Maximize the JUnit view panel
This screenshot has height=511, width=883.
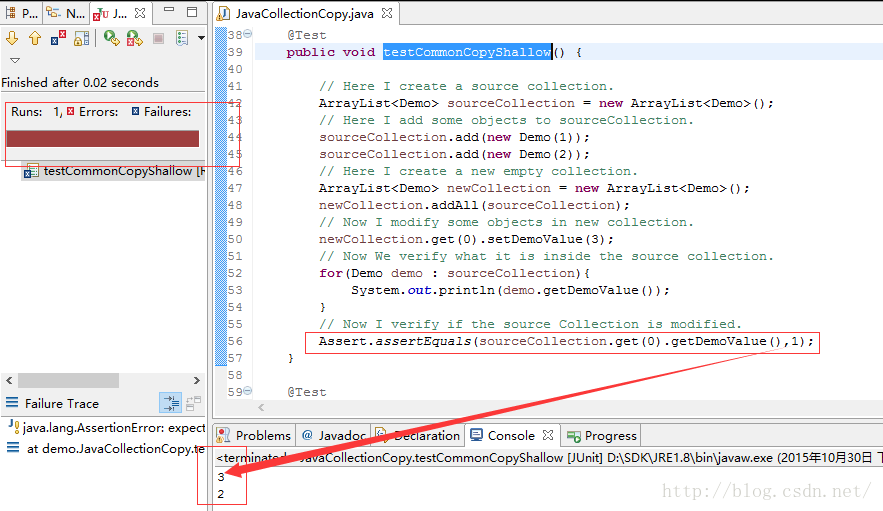coord(192,12)
